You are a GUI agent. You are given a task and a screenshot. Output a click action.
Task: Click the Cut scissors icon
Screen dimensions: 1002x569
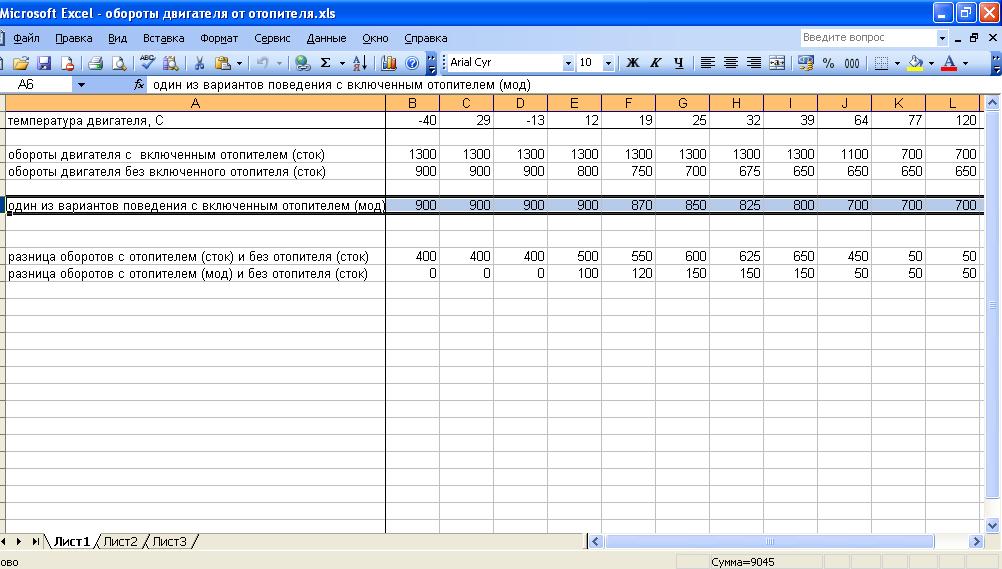coord(199,63)
